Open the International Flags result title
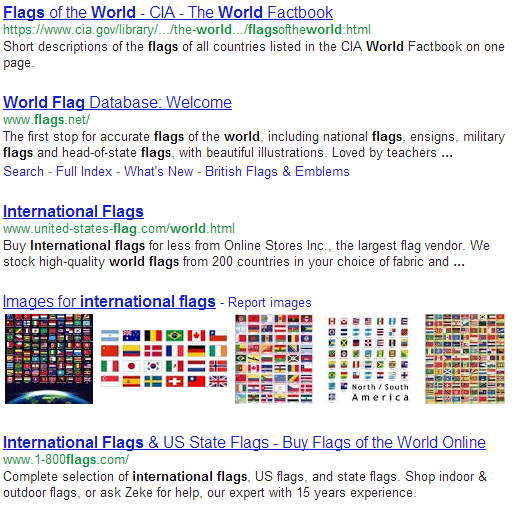 [x=73, y=211]
